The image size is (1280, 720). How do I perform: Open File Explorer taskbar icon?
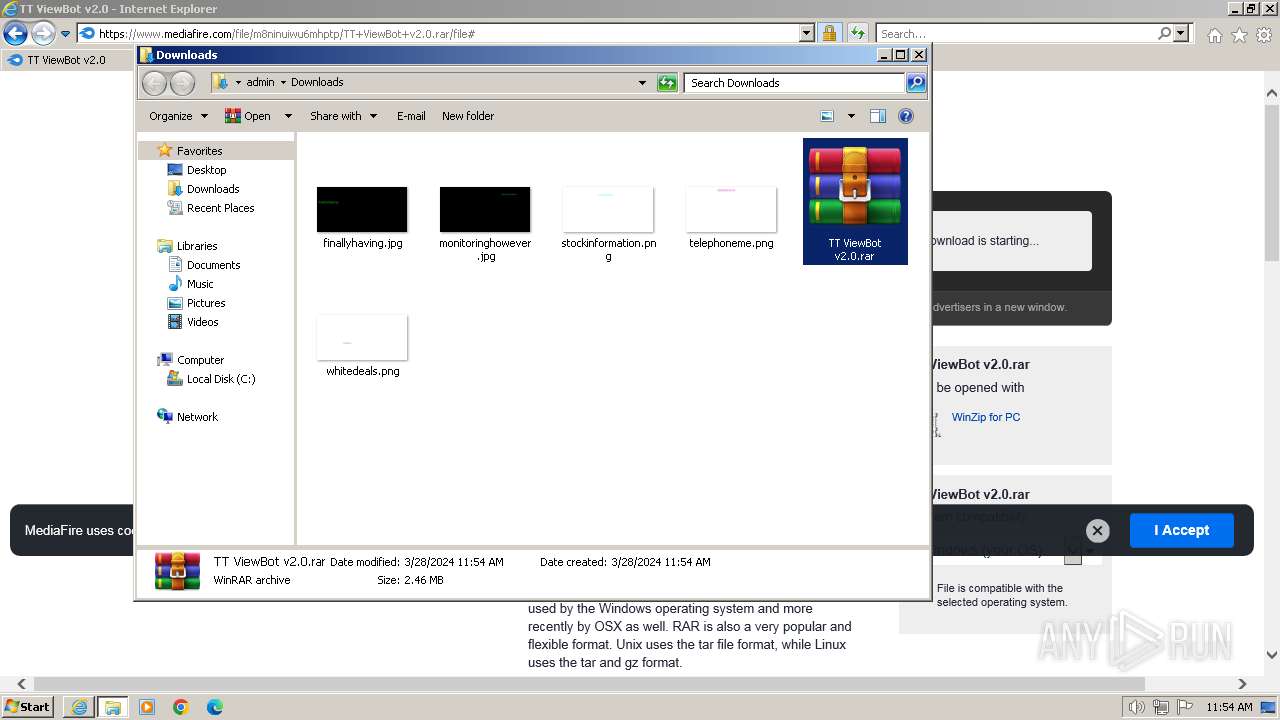coord(113,707)
